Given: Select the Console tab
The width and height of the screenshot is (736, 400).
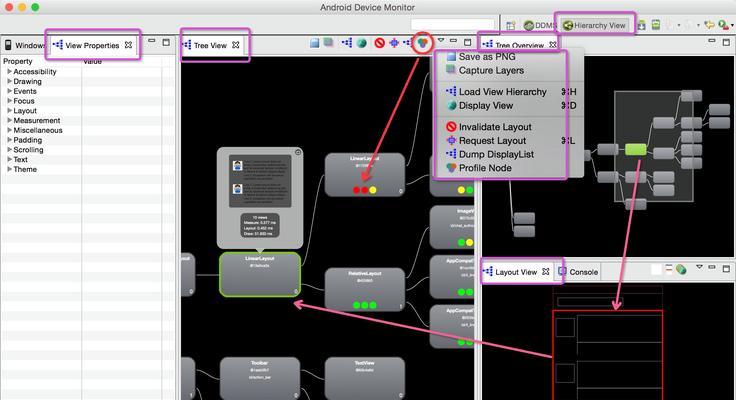Looking at the screenshot, I should pyautogui.click(x=578, y=272).
